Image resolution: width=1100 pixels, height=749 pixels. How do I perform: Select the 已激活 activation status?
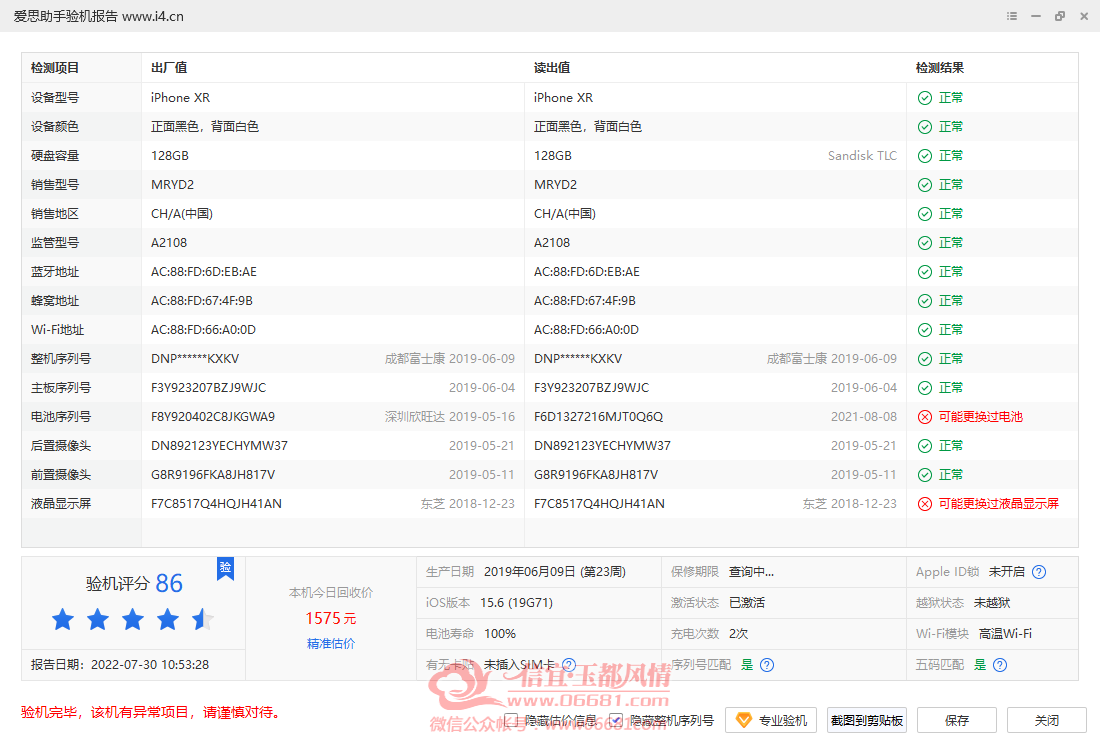(747, 603)
